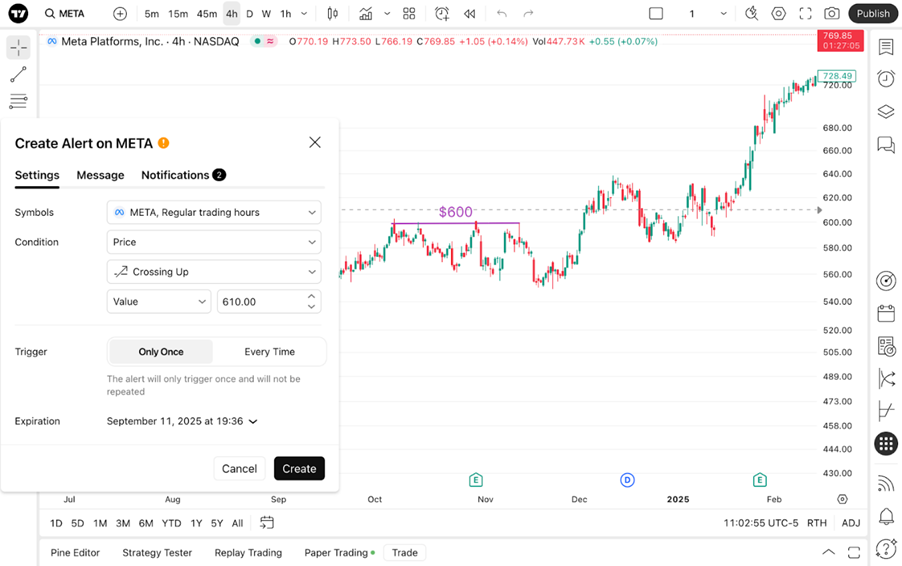
Task: Open the Paper Trading tab
Action: [339, 552]
